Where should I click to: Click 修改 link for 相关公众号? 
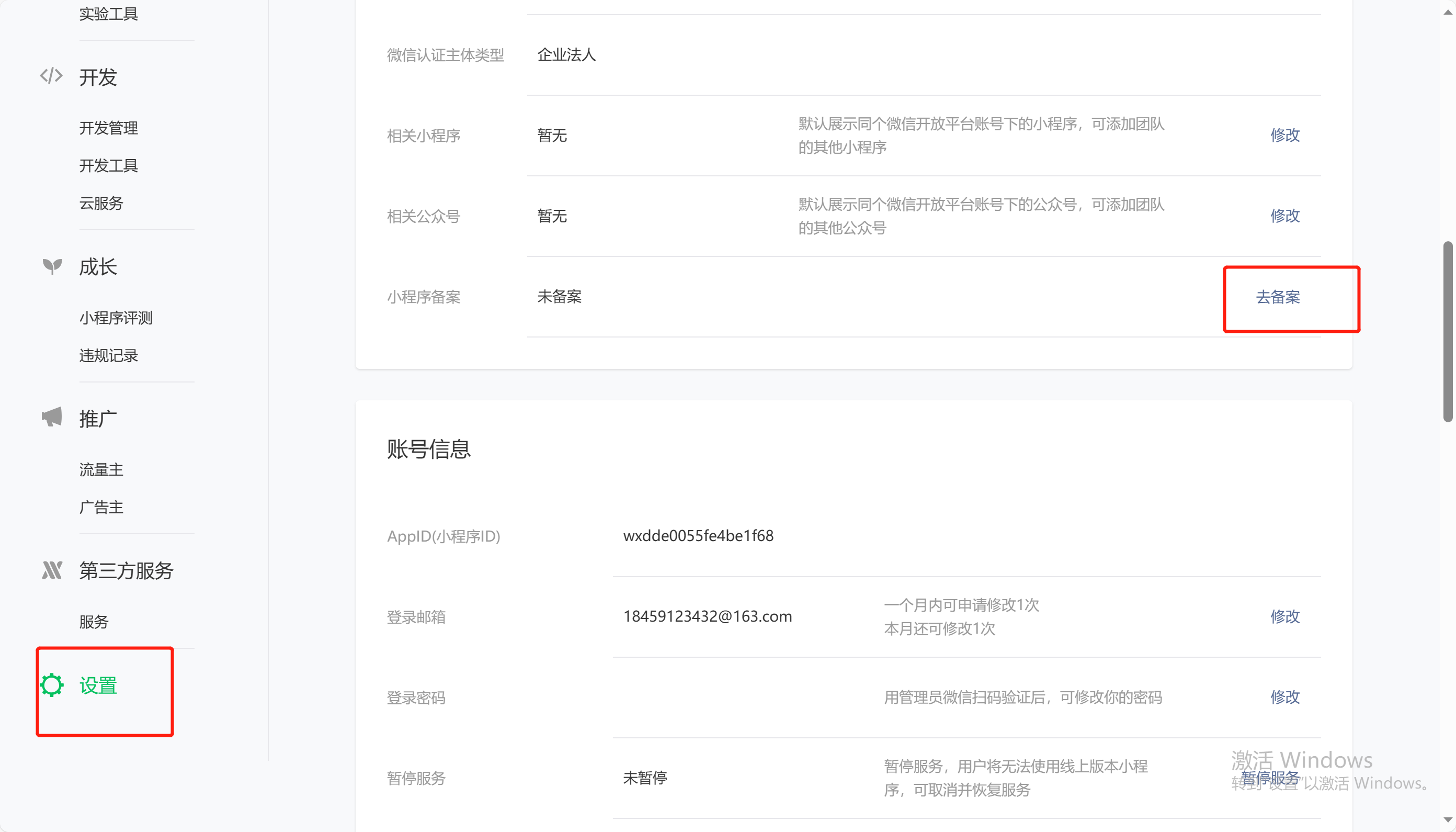click(1284, 216)
